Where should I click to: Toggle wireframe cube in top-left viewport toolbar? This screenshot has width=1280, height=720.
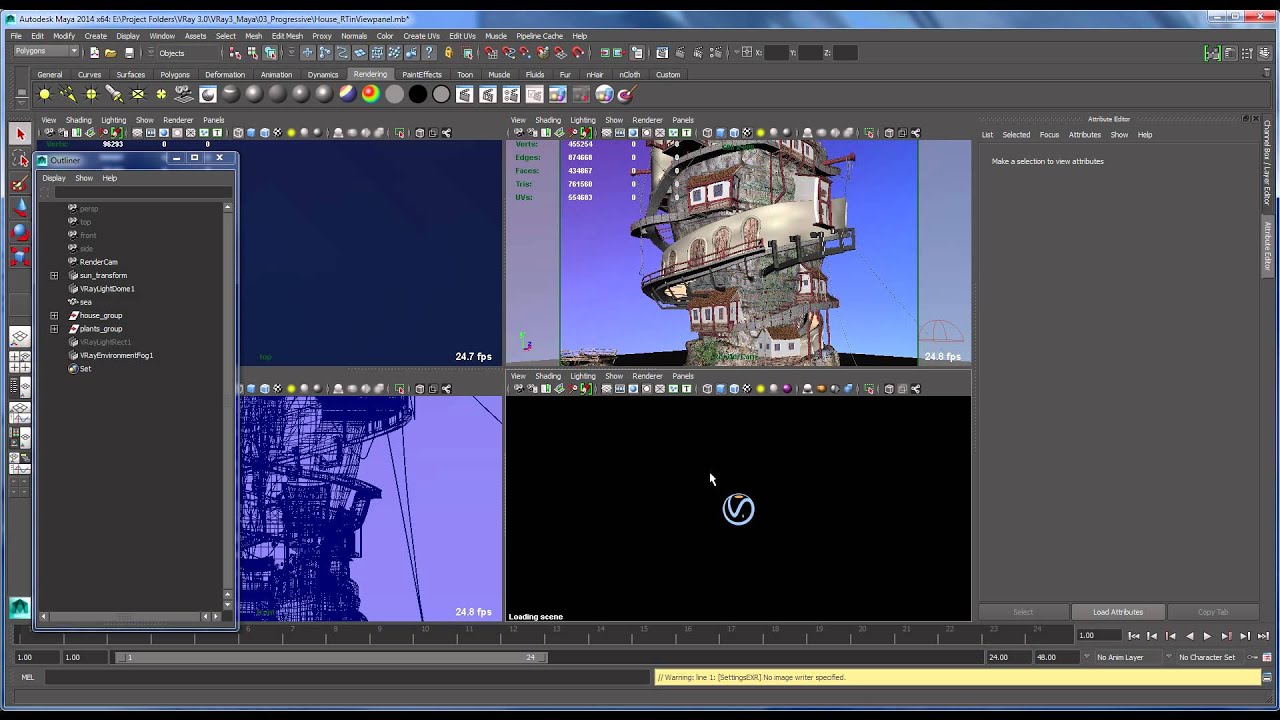tap(238, 133)
